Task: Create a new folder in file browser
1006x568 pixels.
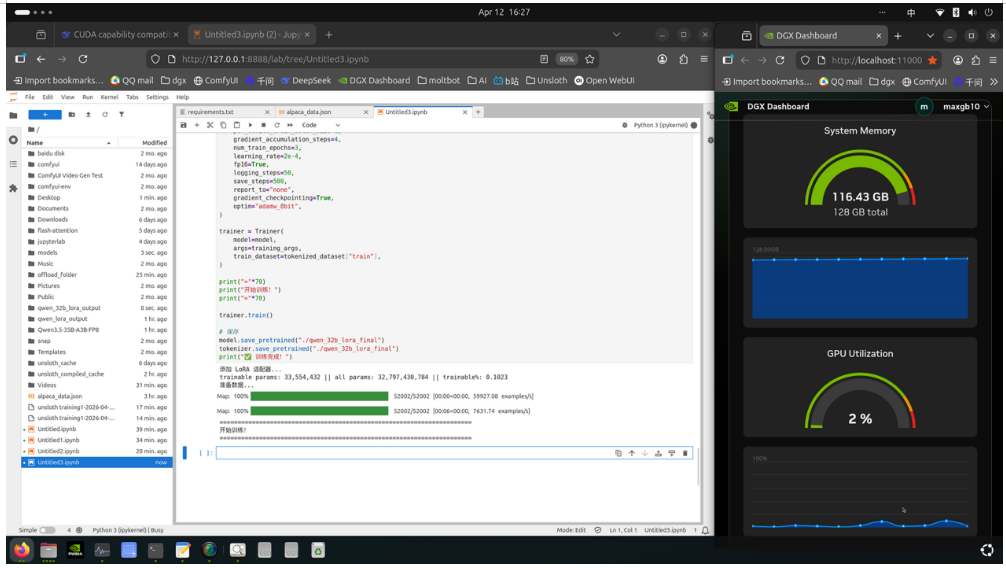Action: point(72,115)
